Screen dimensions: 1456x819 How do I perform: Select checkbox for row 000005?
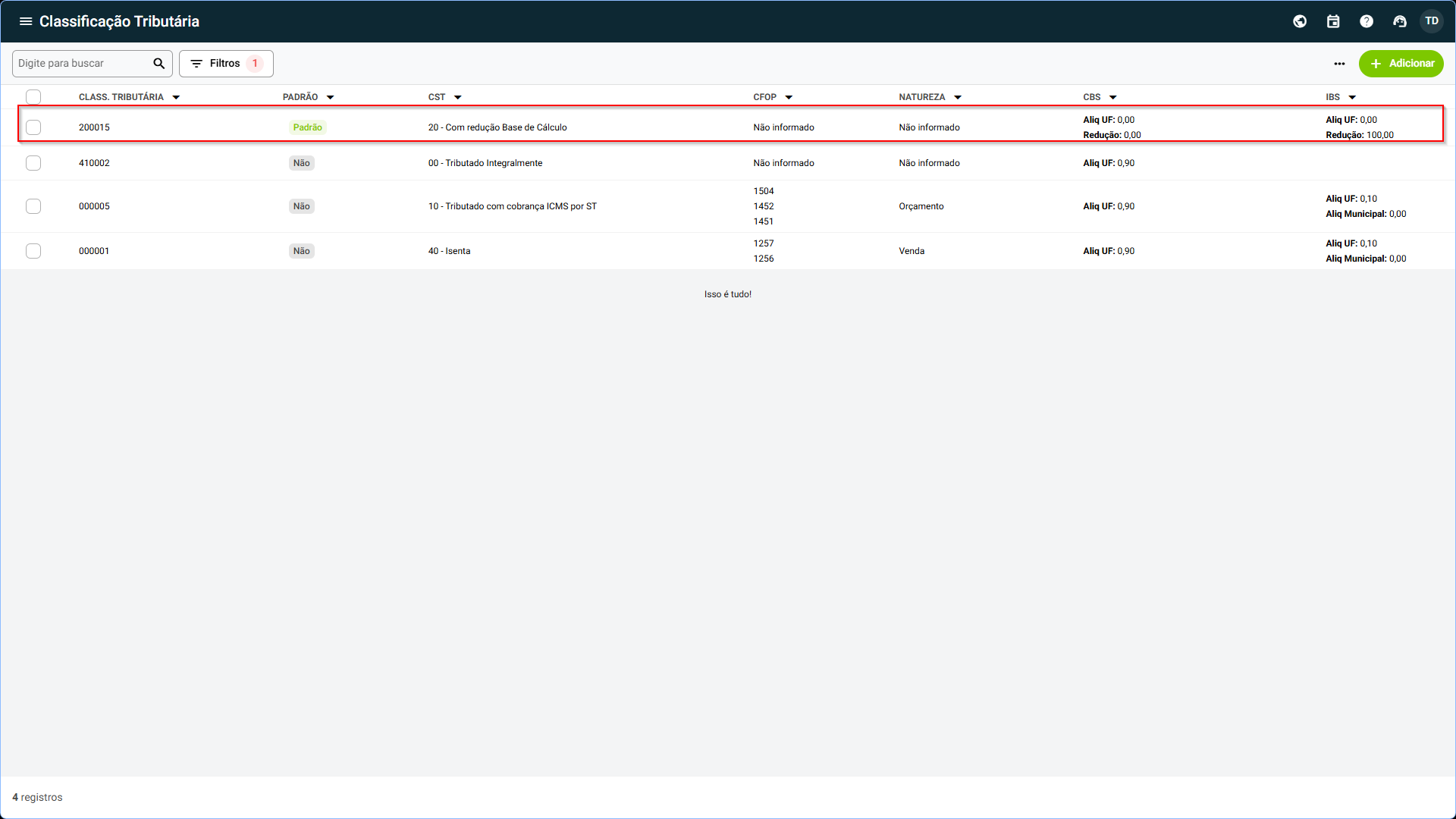pyautogui.click(x=33, y=206)
